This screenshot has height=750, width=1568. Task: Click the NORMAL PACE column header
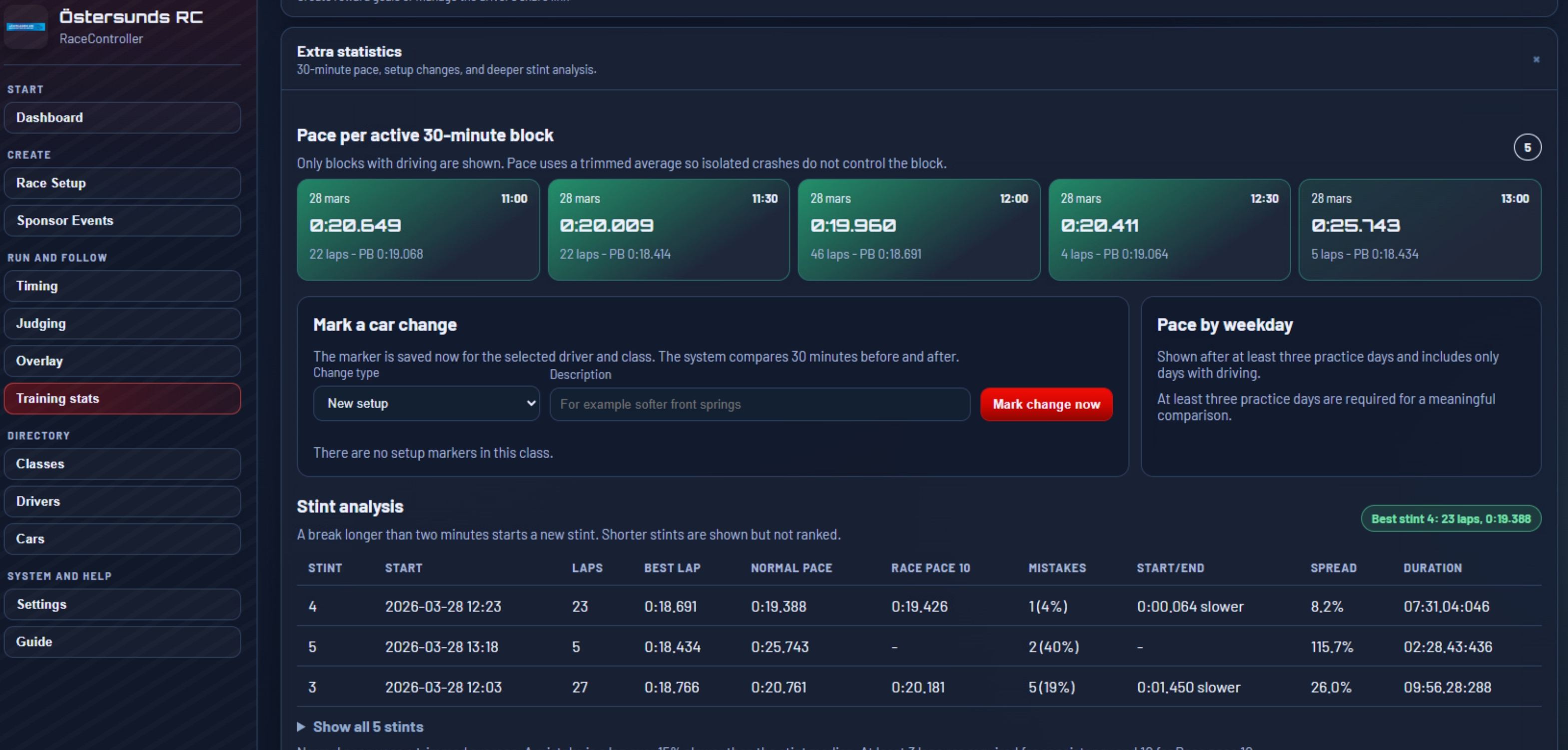791,568
